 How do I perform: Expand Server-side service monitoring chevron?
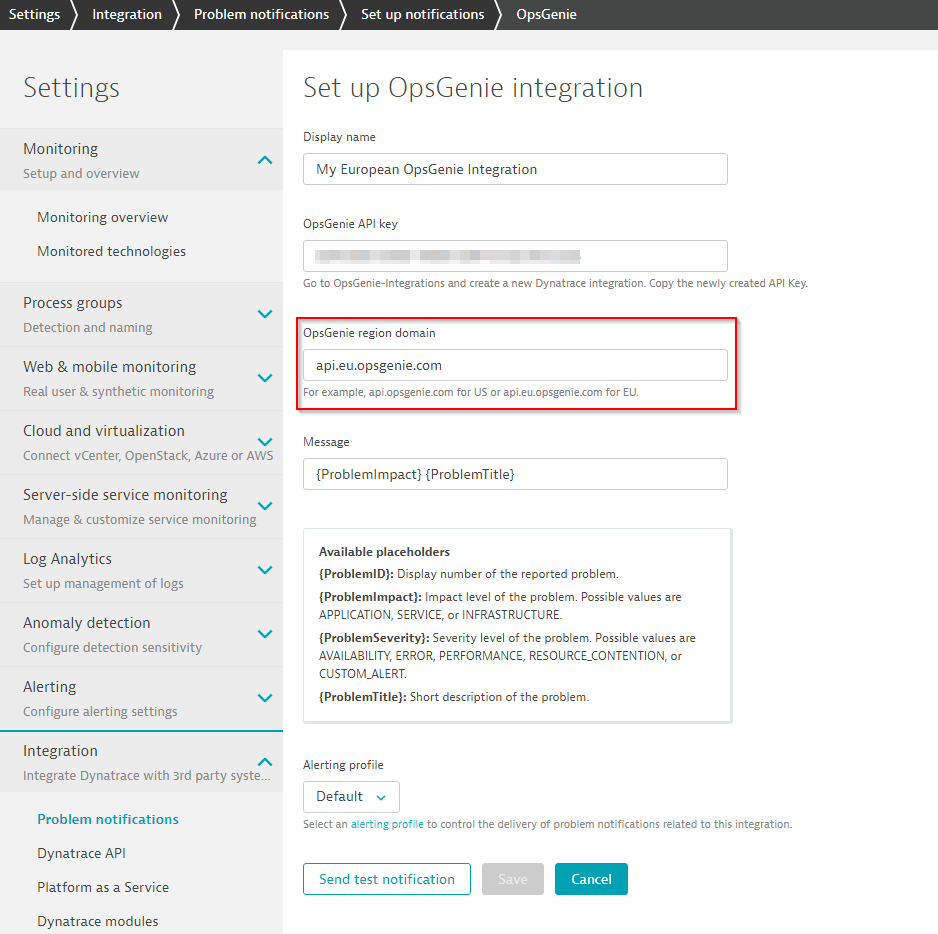pos(264,506)
